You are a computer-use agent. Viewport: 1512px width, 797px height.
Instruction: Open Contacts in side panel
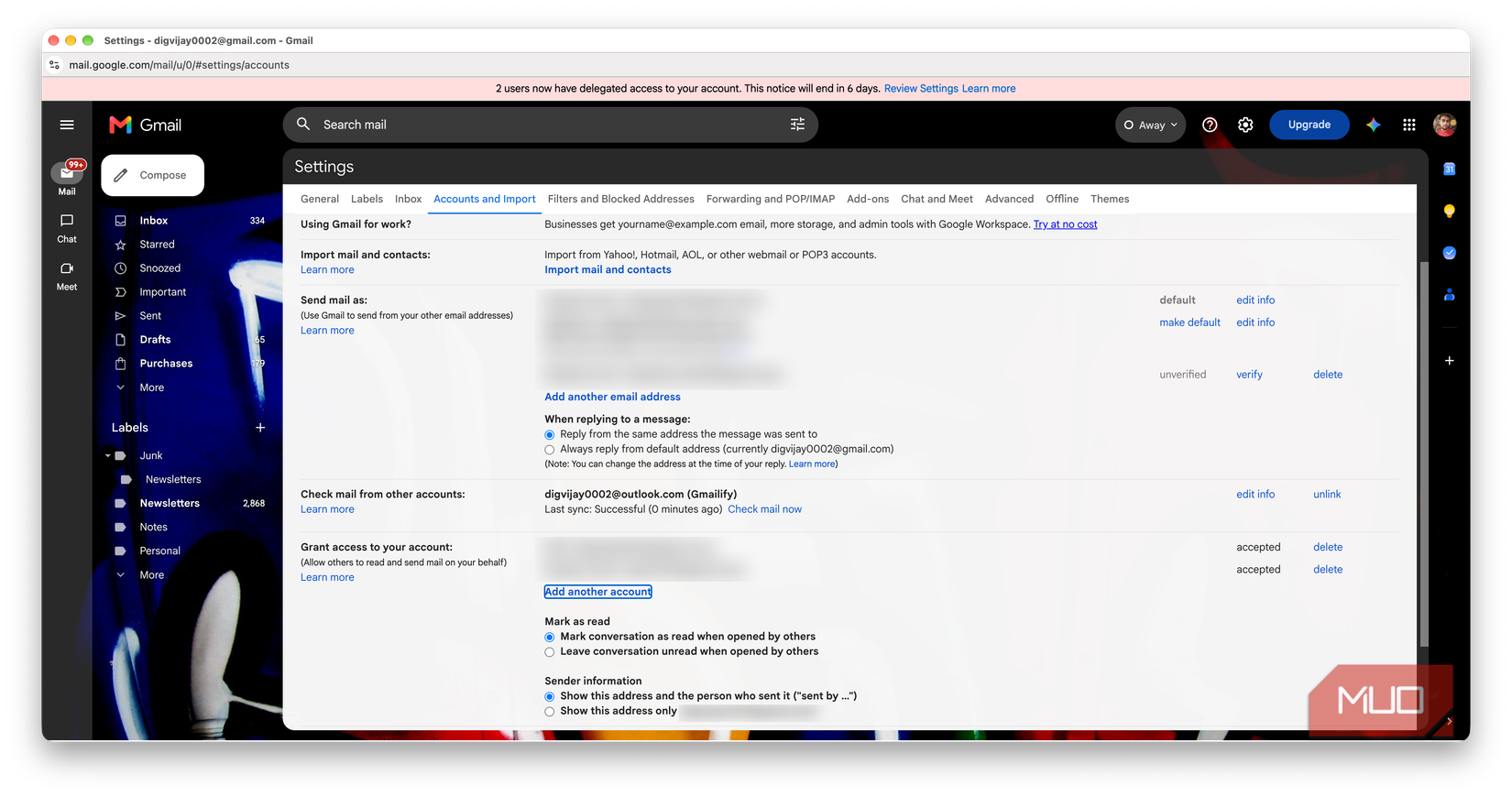[x=1450, y=295]
